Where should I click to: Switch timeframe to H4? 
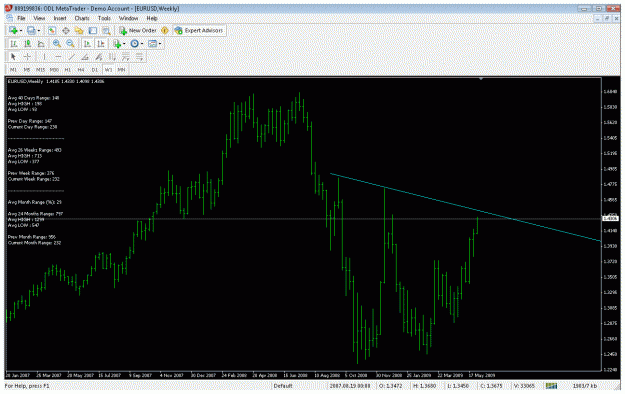[81, 70]
